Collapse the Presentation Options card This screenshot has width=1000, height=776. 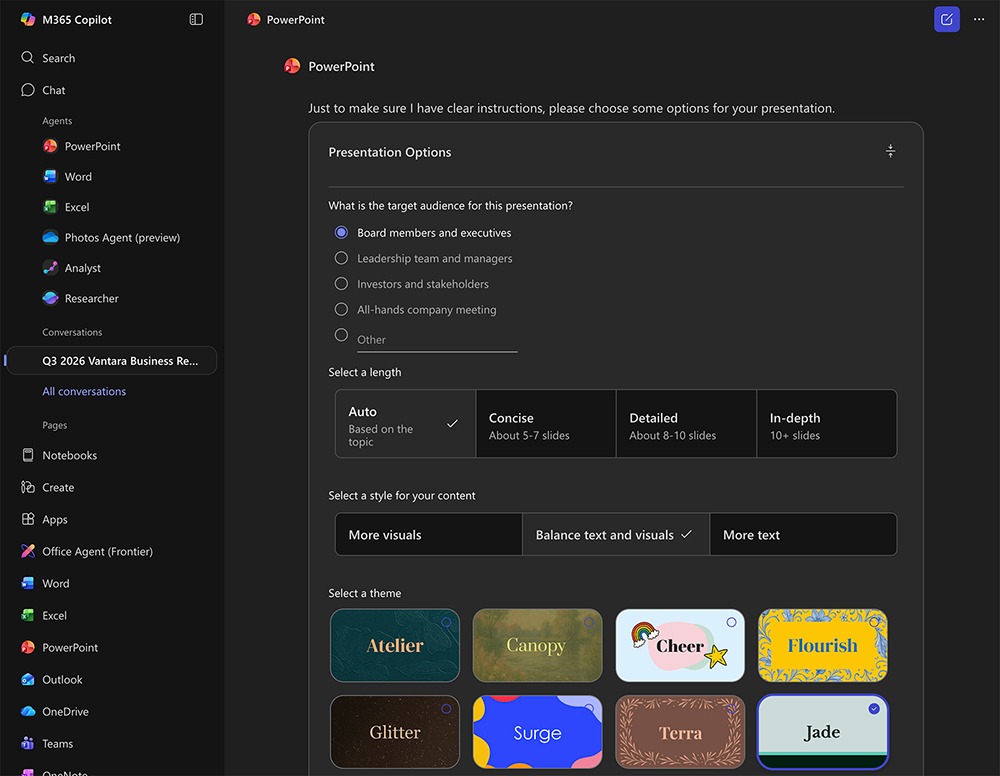(890, 152)
